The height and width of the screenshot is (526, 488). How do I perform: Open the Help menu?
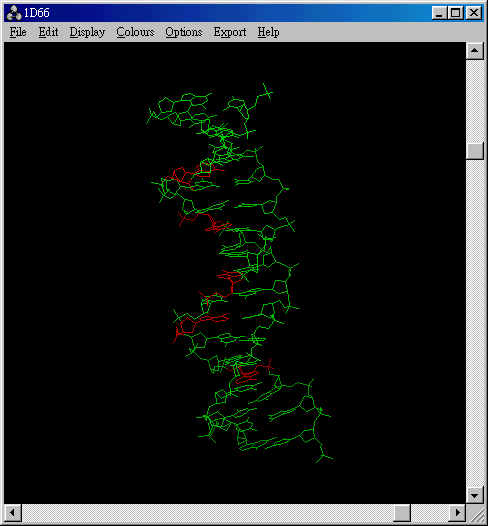tap(268, 32)
